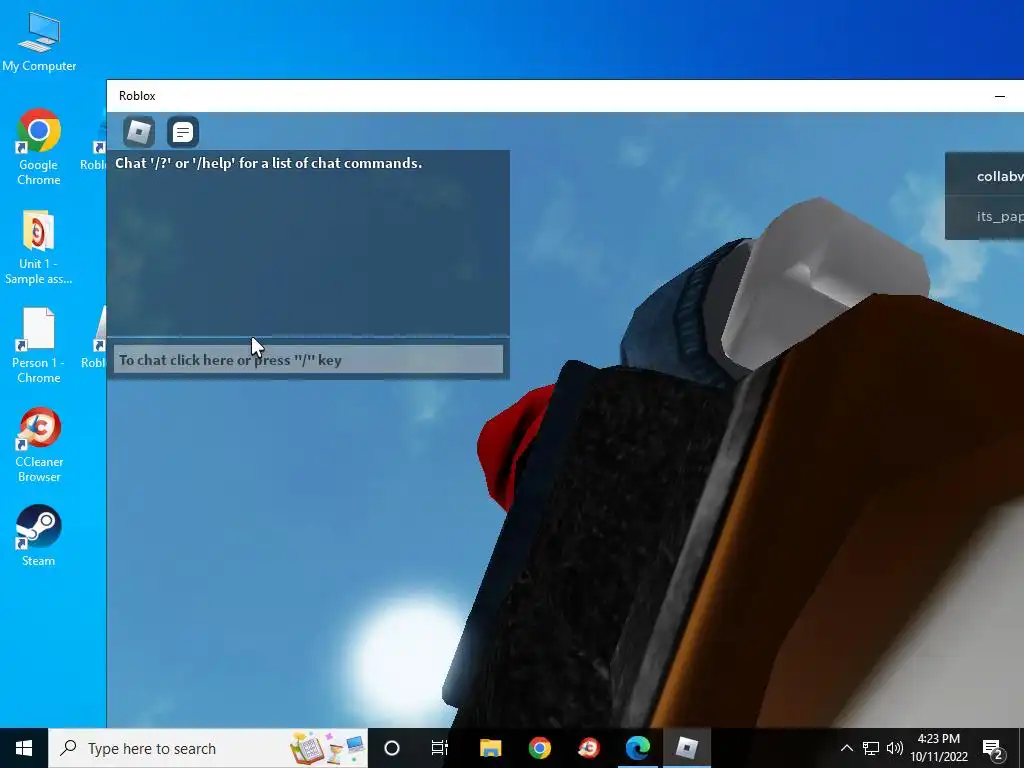Viewport: 1024px width, 768px height.
Task: Open the volume tray icon
Action: (895, 748)
